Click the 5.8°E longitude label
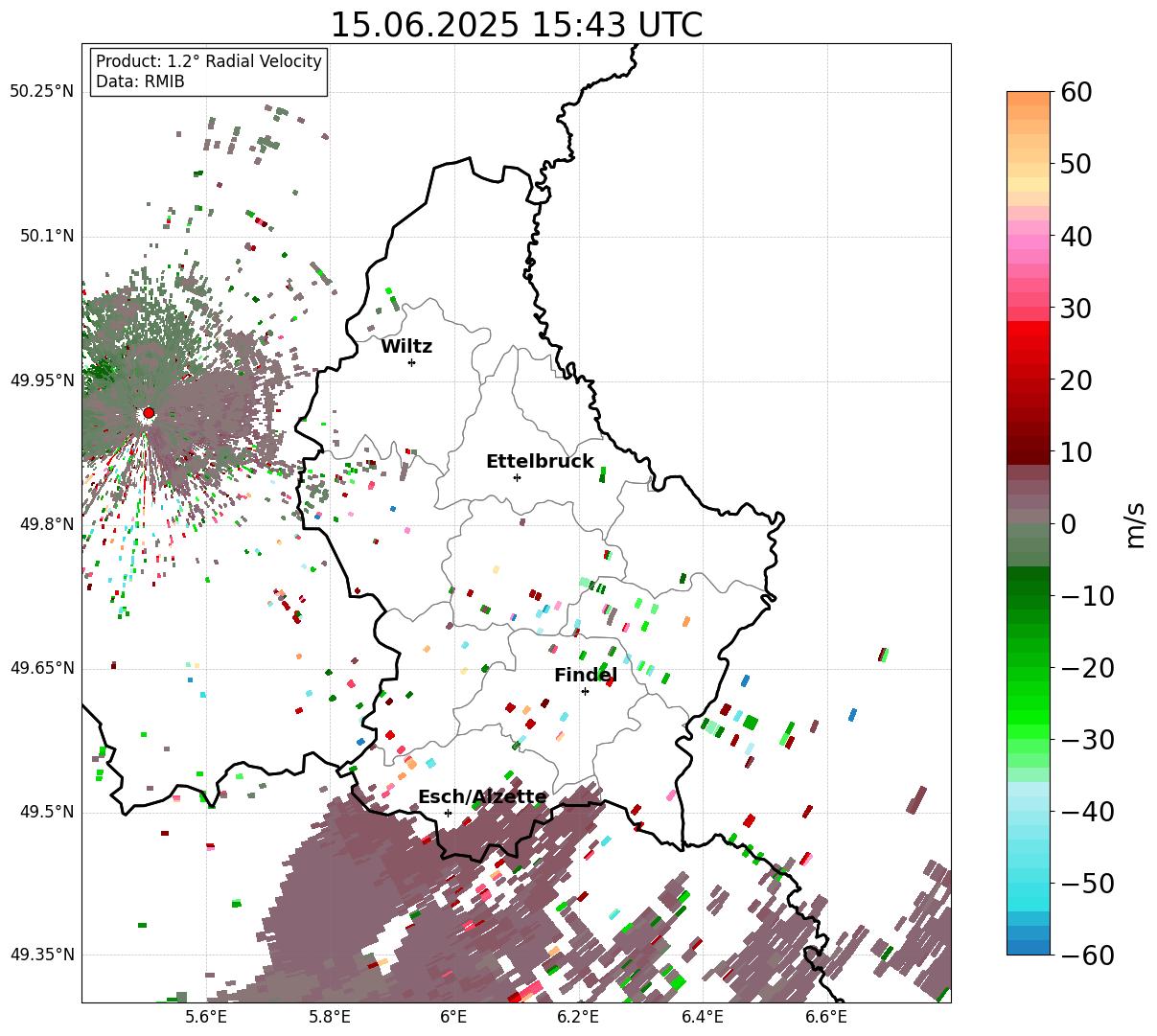 (x=330, y=1017)
